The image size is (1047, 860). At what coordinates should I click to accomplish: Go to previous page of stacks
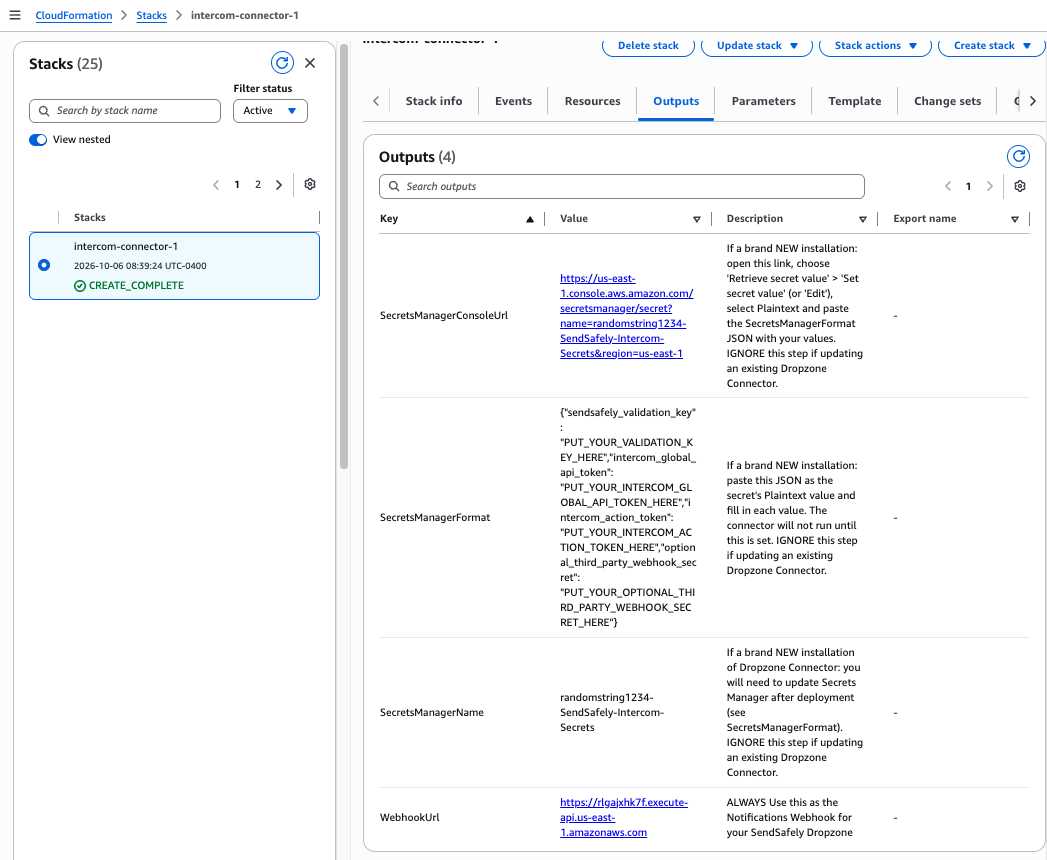point(216,185)
